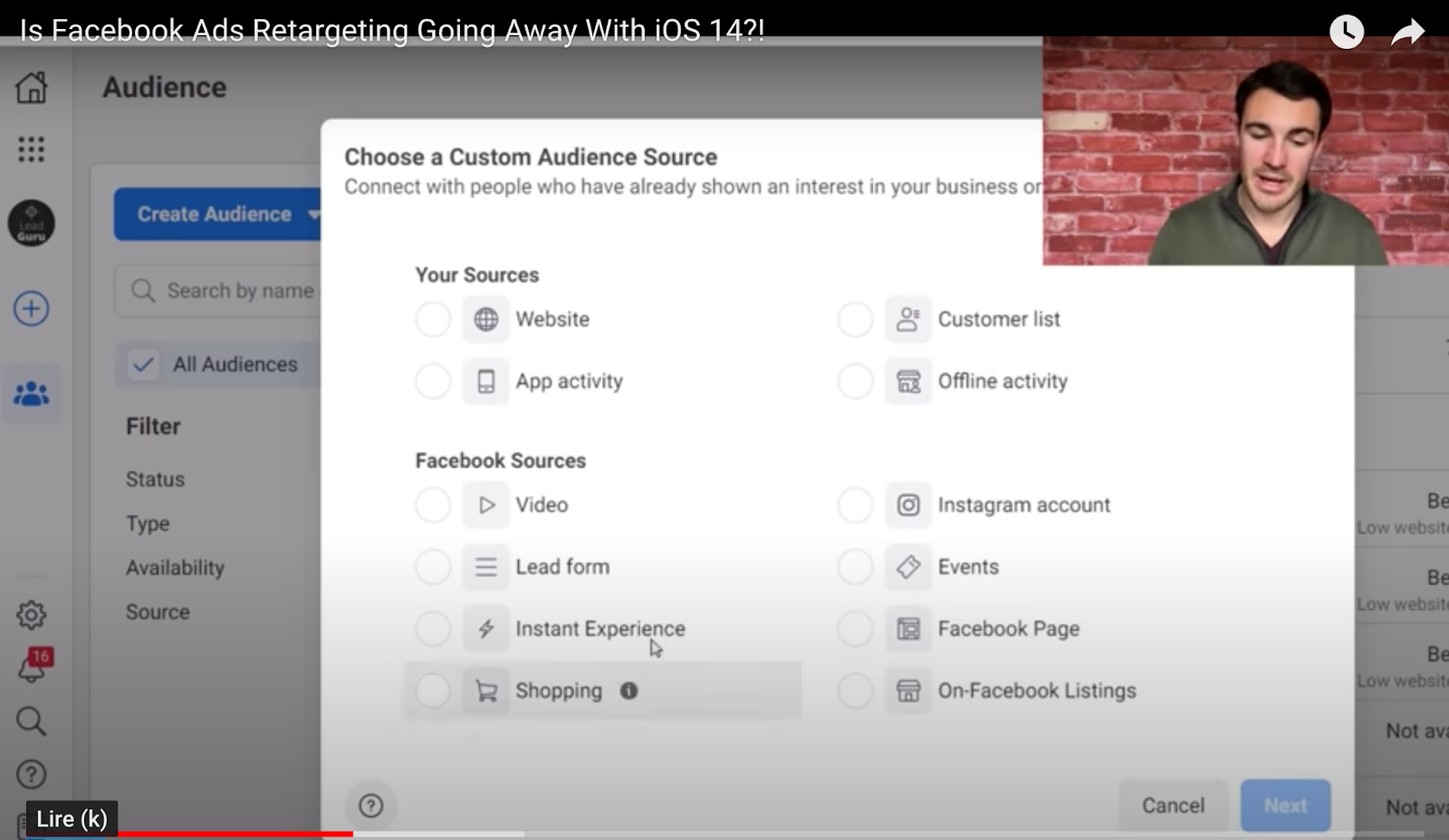Screen dimensions: 1449x840
Task: Click the 'Customer list' source label
Action: pos(999,320)
